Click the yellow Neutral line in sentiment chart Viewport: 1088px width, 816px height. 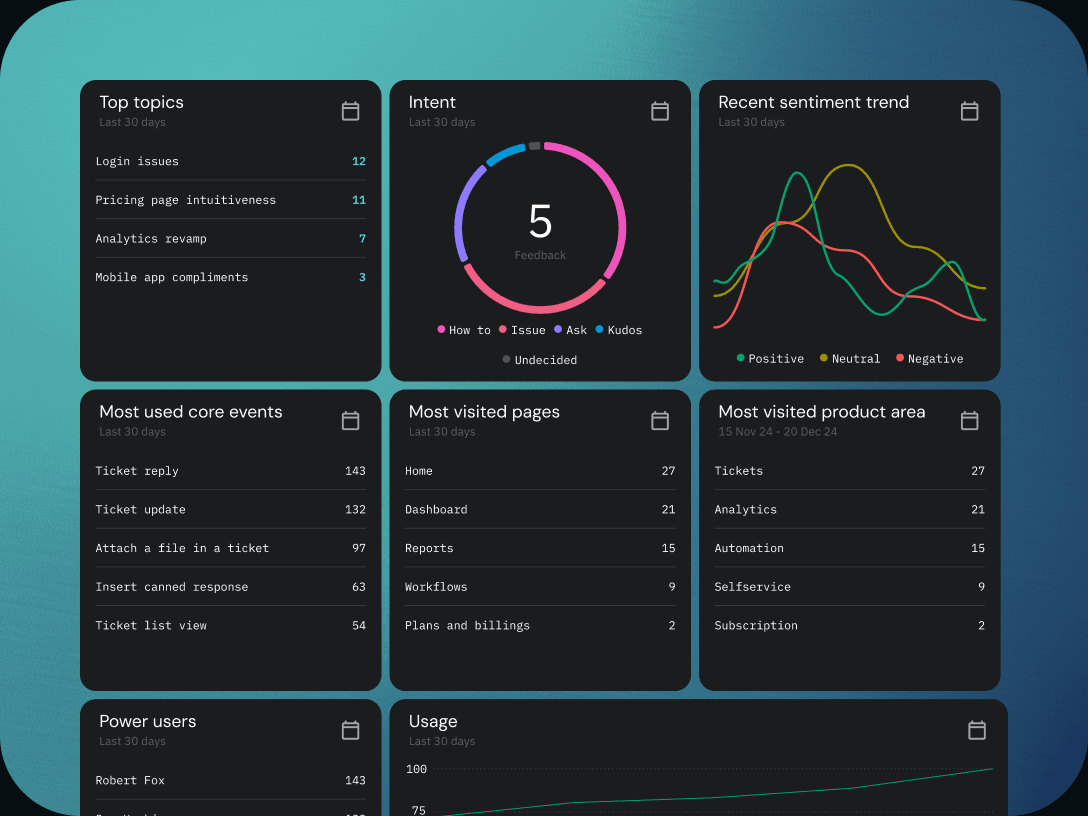point(849,165)
